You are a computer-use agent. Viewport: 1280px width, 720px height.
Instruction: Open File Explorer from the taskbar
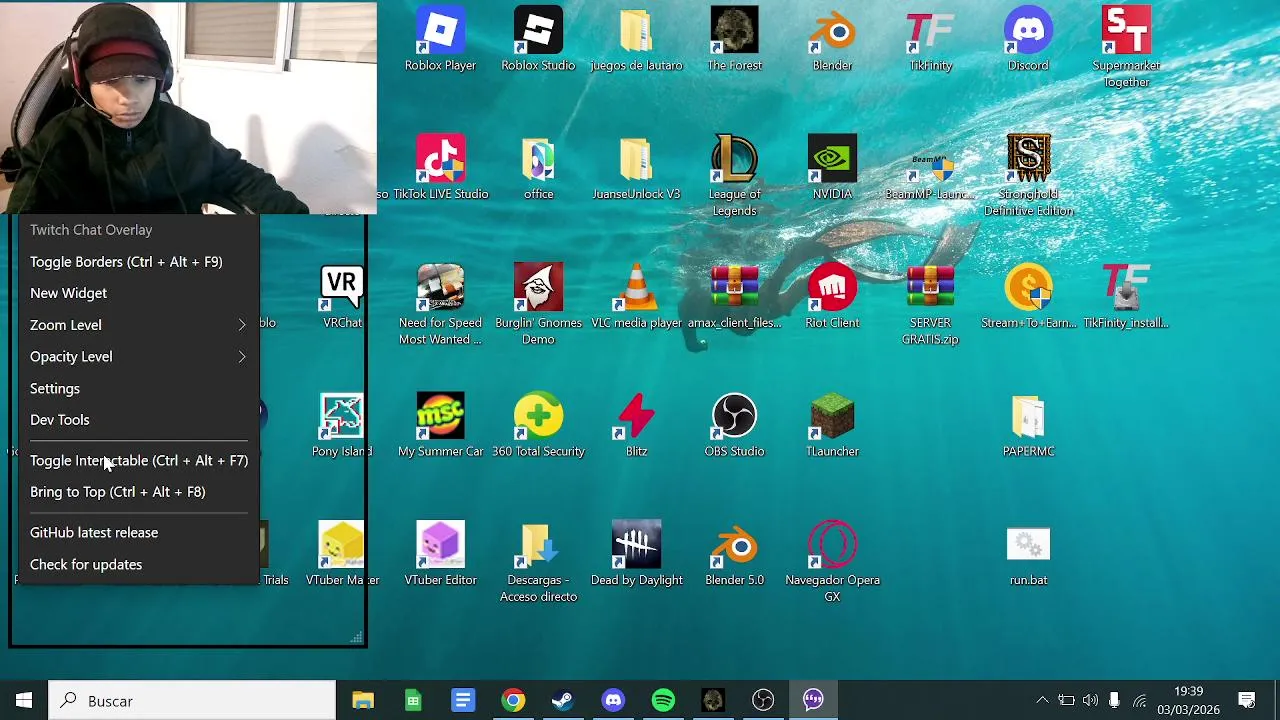tap(363, 701)
